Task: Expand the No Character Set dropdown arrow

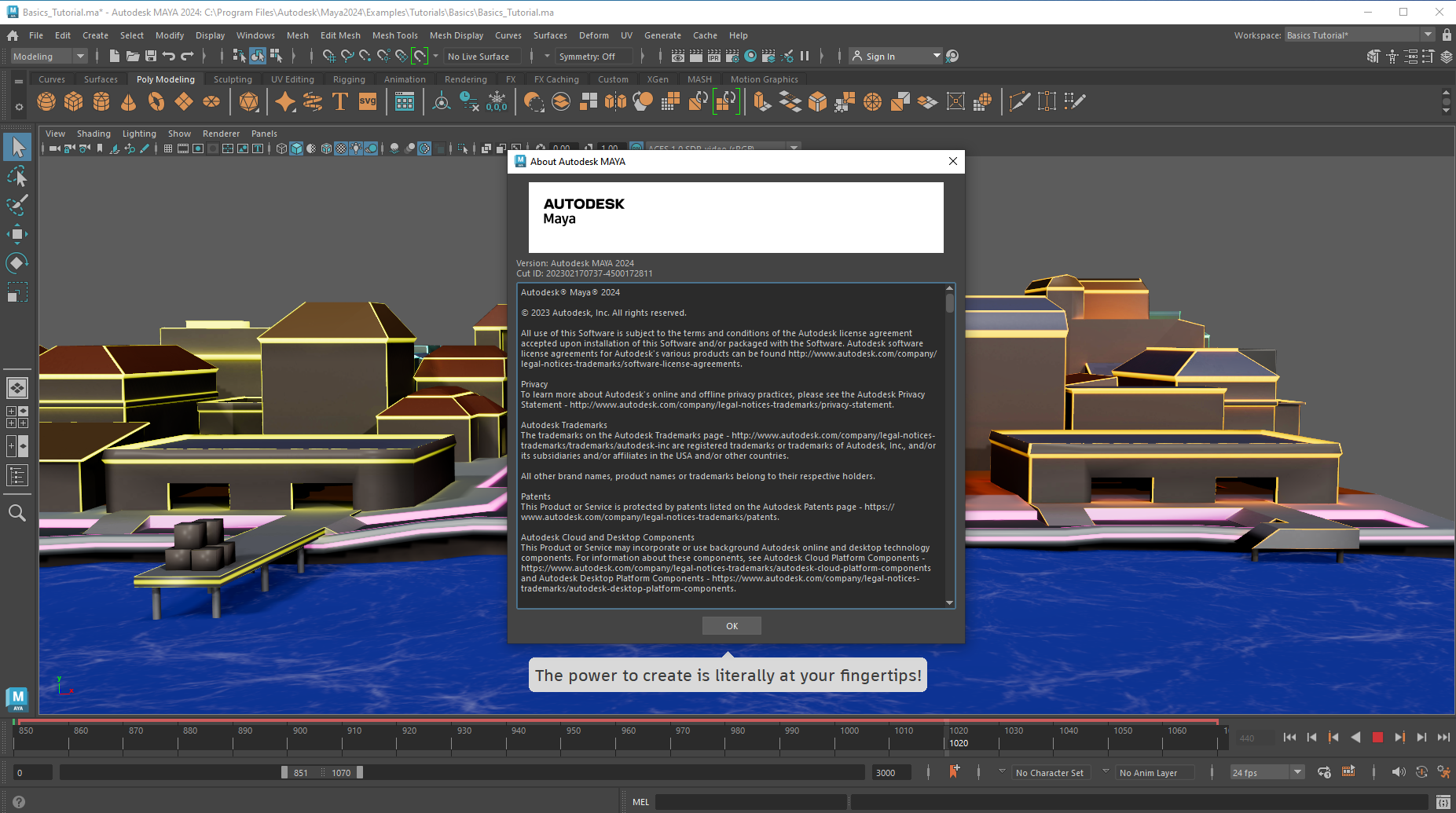Action: 1002,771
